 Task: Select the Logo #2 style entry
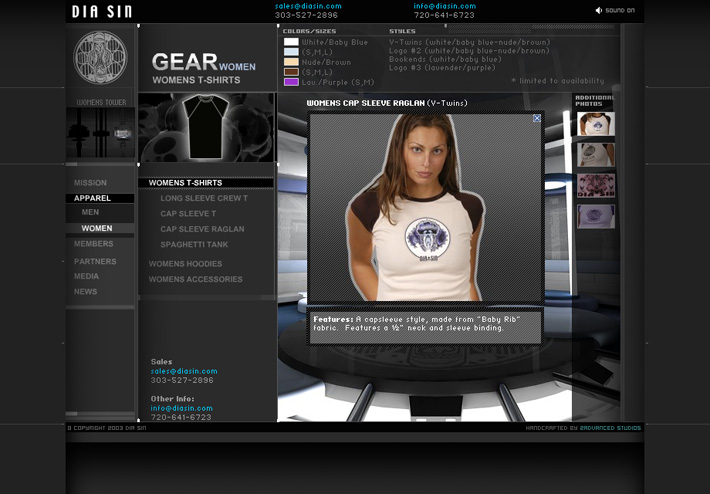pos(469,51)
